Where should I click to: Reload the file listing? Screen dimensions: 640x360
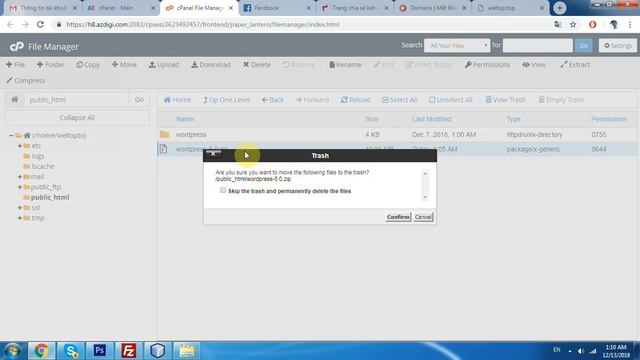point(356,100)
